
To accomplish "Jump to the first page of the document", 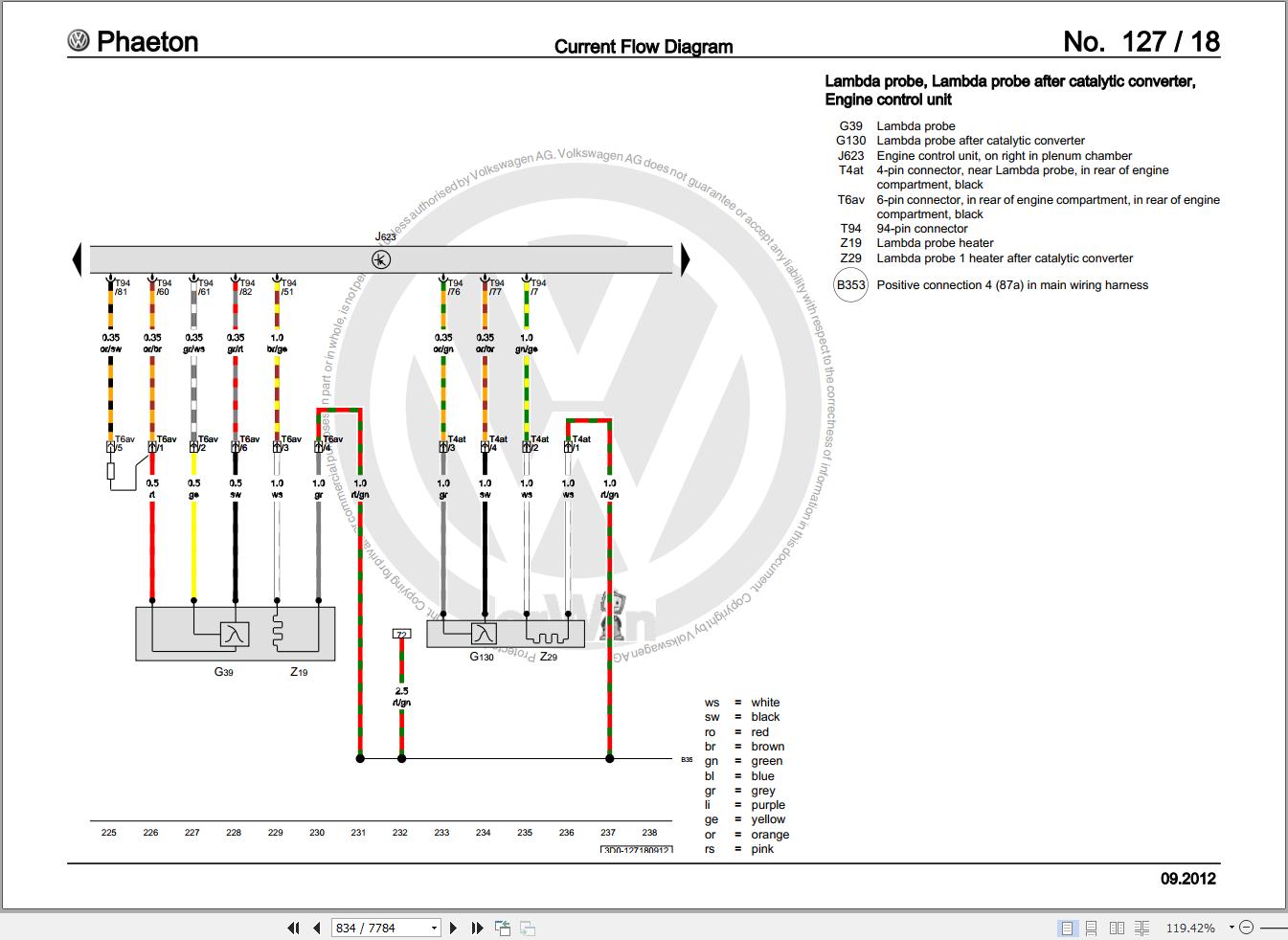I will tap(293, 928).
